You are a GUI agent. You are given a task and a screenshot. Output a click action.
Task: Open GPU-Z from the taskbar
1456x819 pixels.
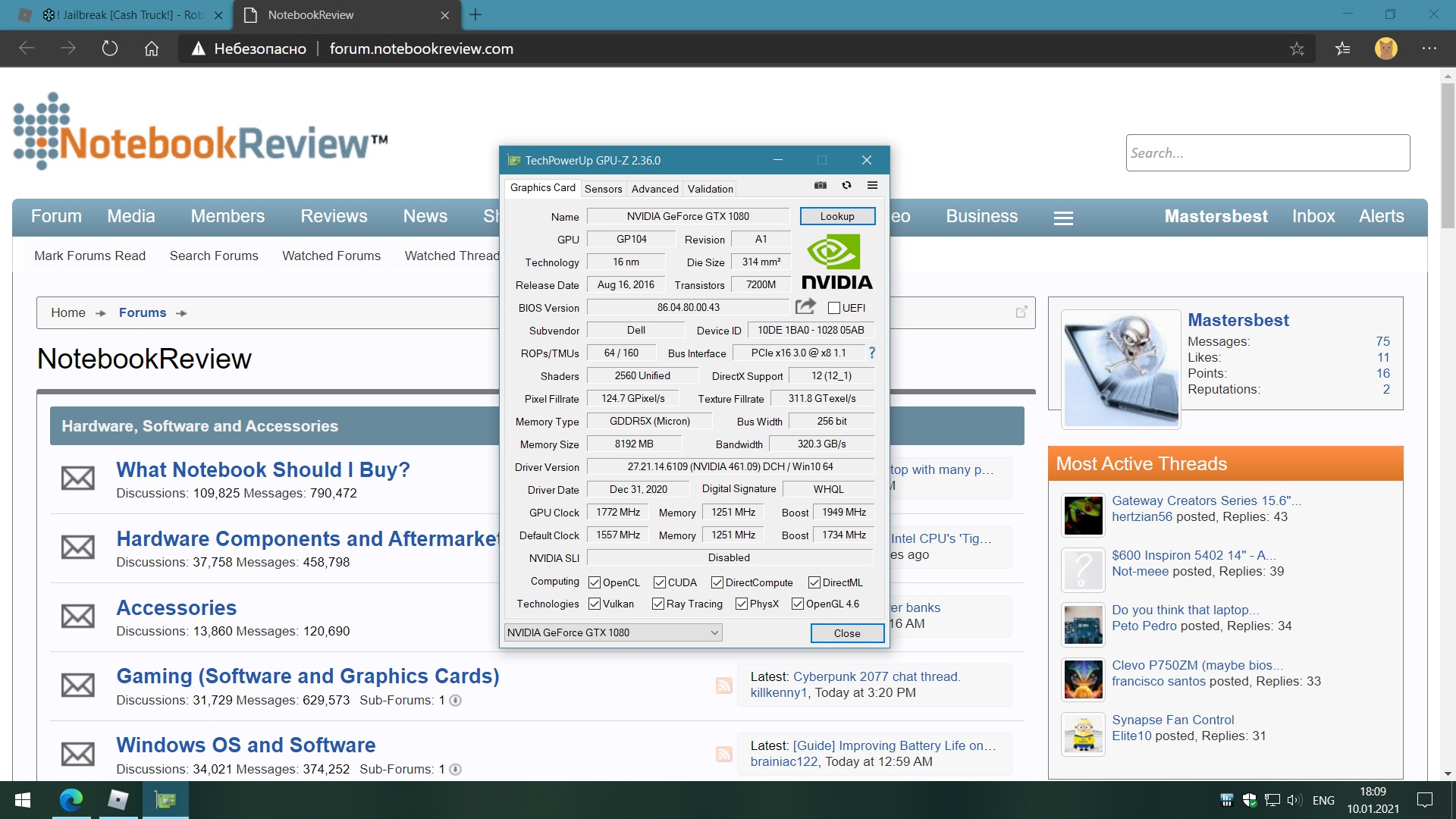tap(165, 800)
